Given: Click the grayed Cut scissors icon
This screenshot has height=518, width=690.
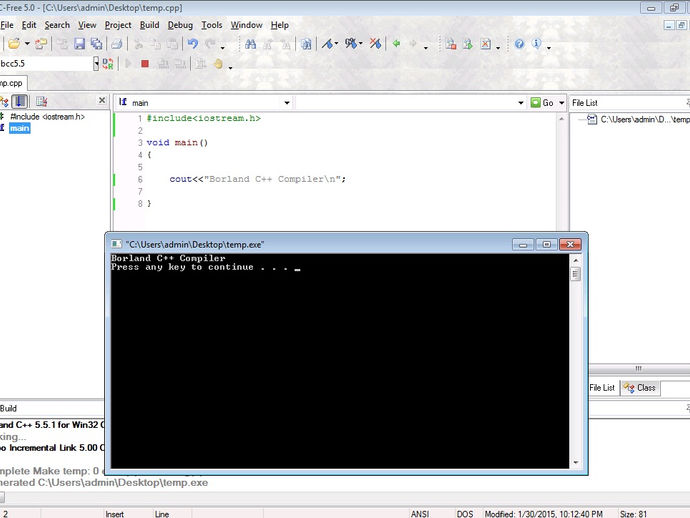Looking at the screenshot, I should point(138,44).
